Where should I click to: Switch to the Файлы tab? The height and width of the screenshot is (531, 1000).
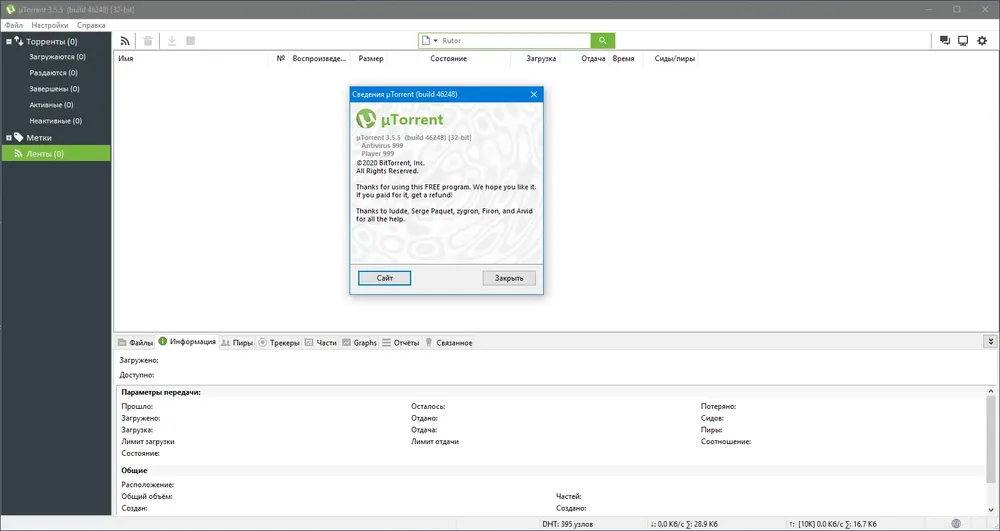click(135, 342)
